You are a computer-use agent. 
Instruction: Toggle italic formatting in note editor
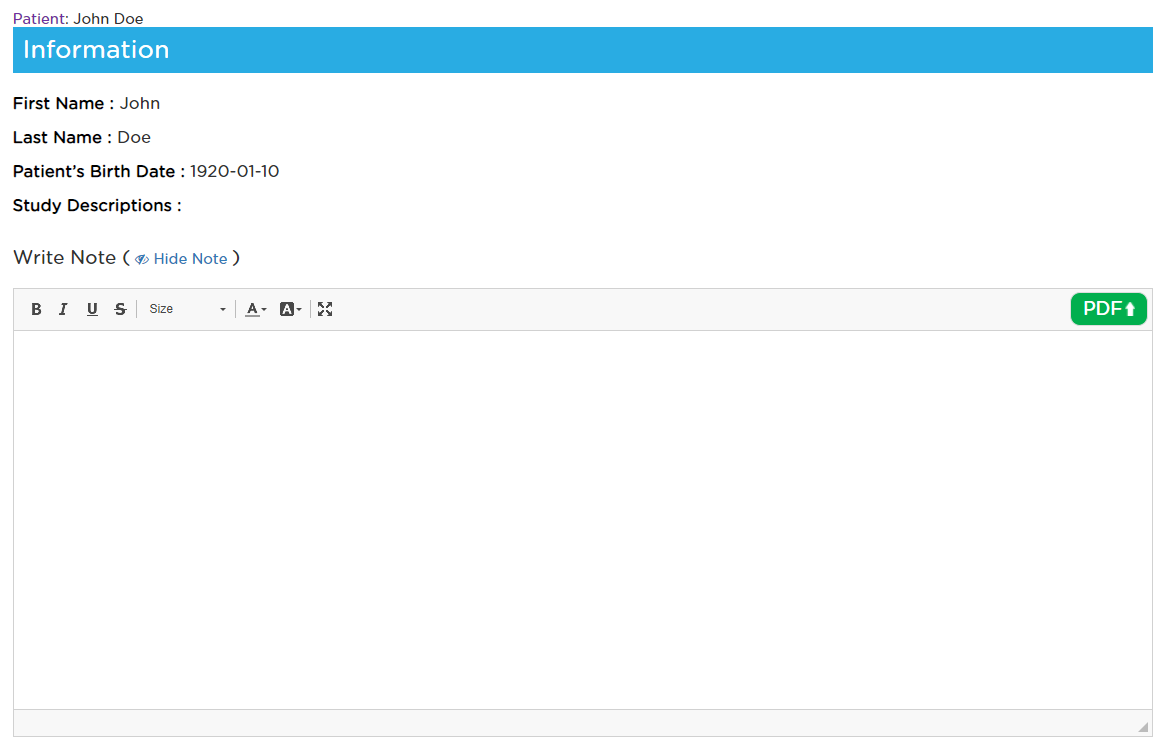click(64, 309)
